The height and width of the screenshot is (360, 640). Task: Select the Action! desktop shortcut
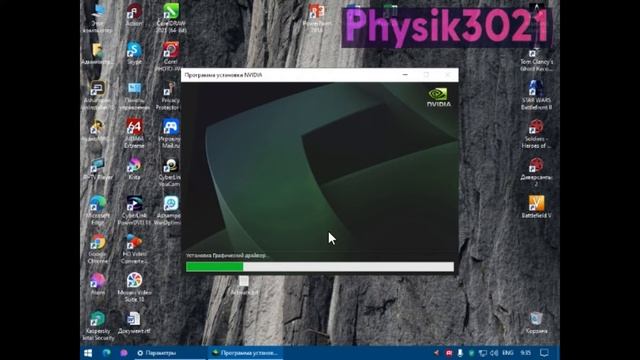click(x=134, y=15)
